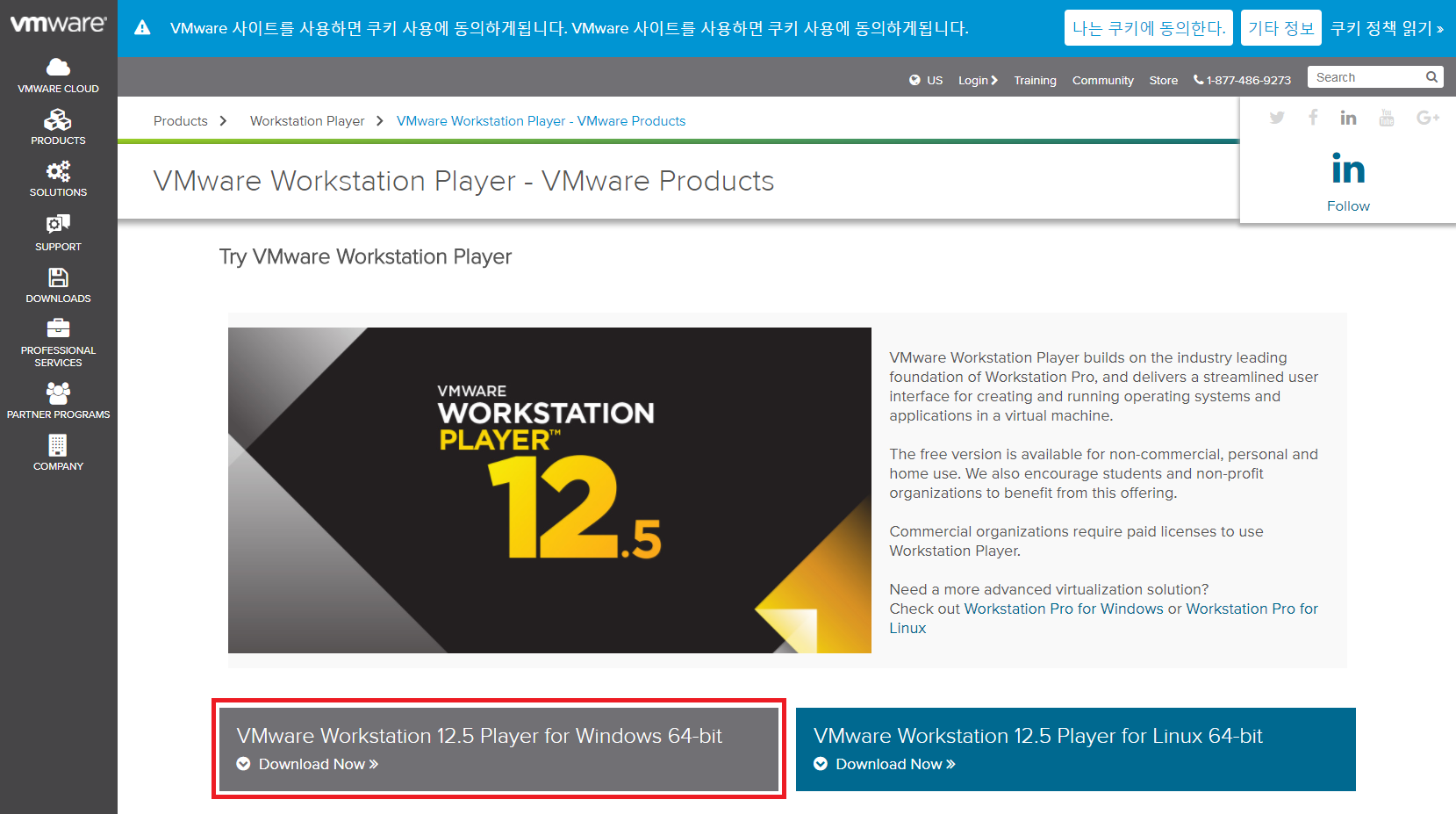Click Windows 'Download Now' text link
Image resolution: width=1456 pixels, height=814 pixels.
pyautogui.click(x=319, y=764)
